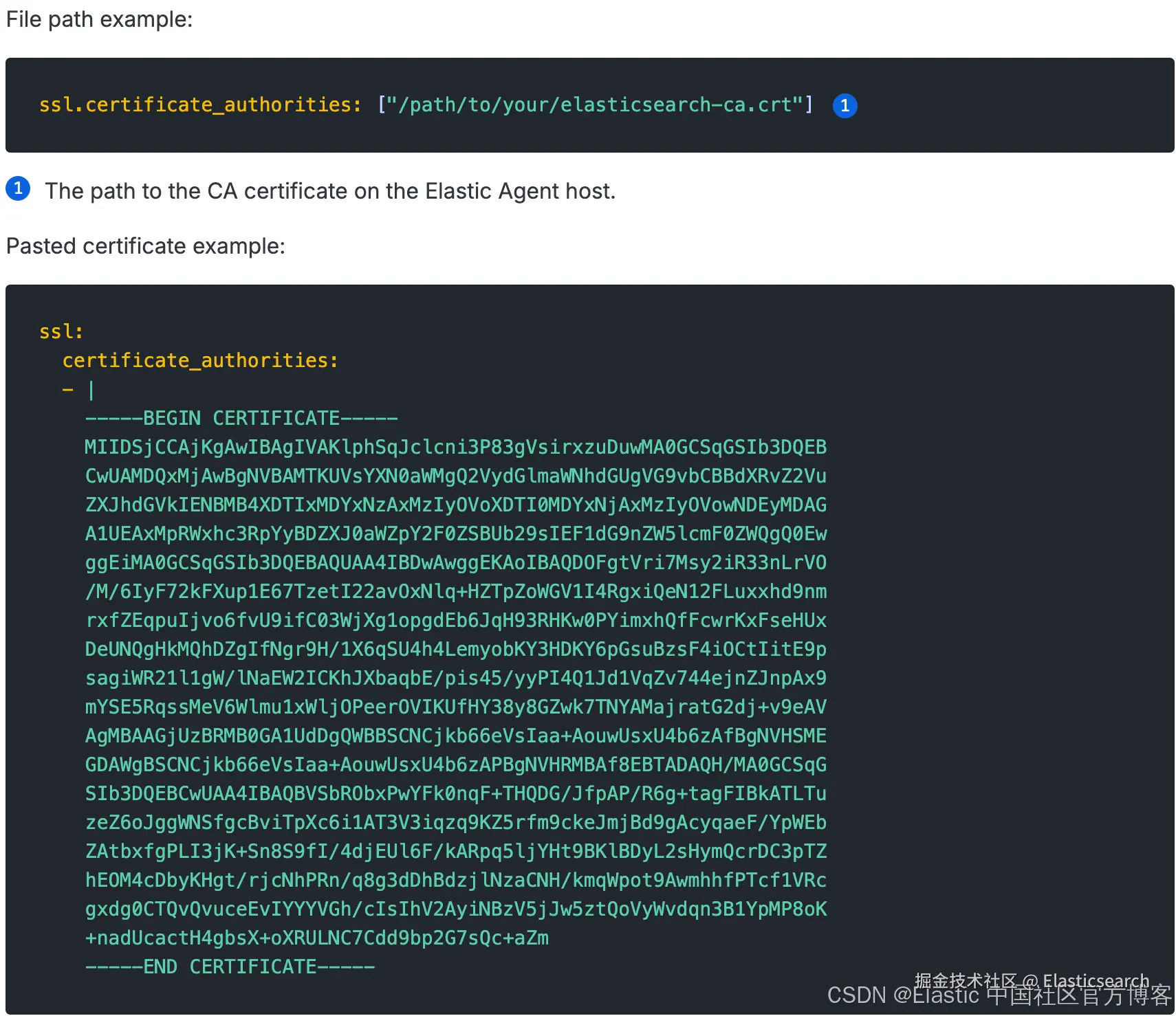Click the "/path/to/your/elasticsearch-ca.crt" path string
1176x1016 pixels.
pos(595,104)
